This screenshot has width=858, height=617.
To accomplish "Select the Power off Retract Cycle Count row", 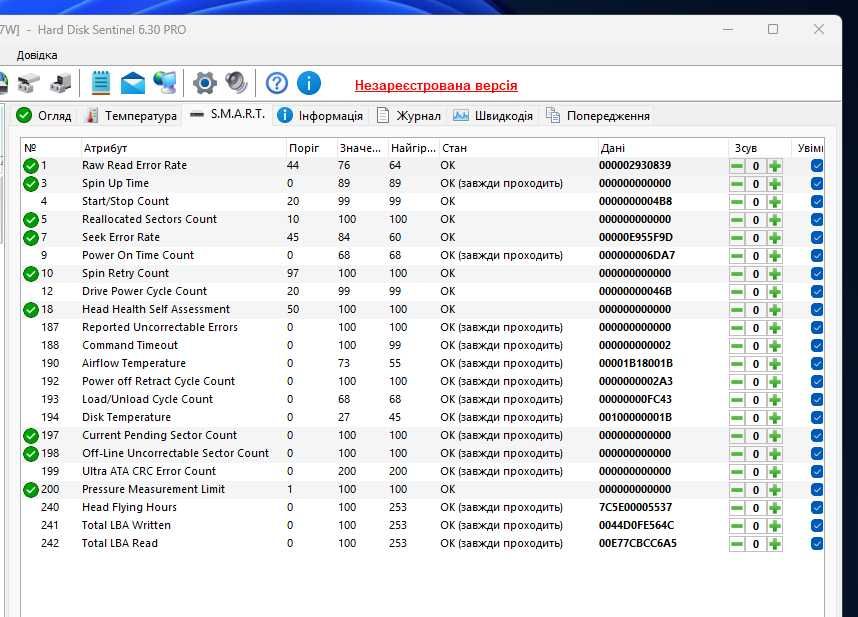I will (422, 381).
